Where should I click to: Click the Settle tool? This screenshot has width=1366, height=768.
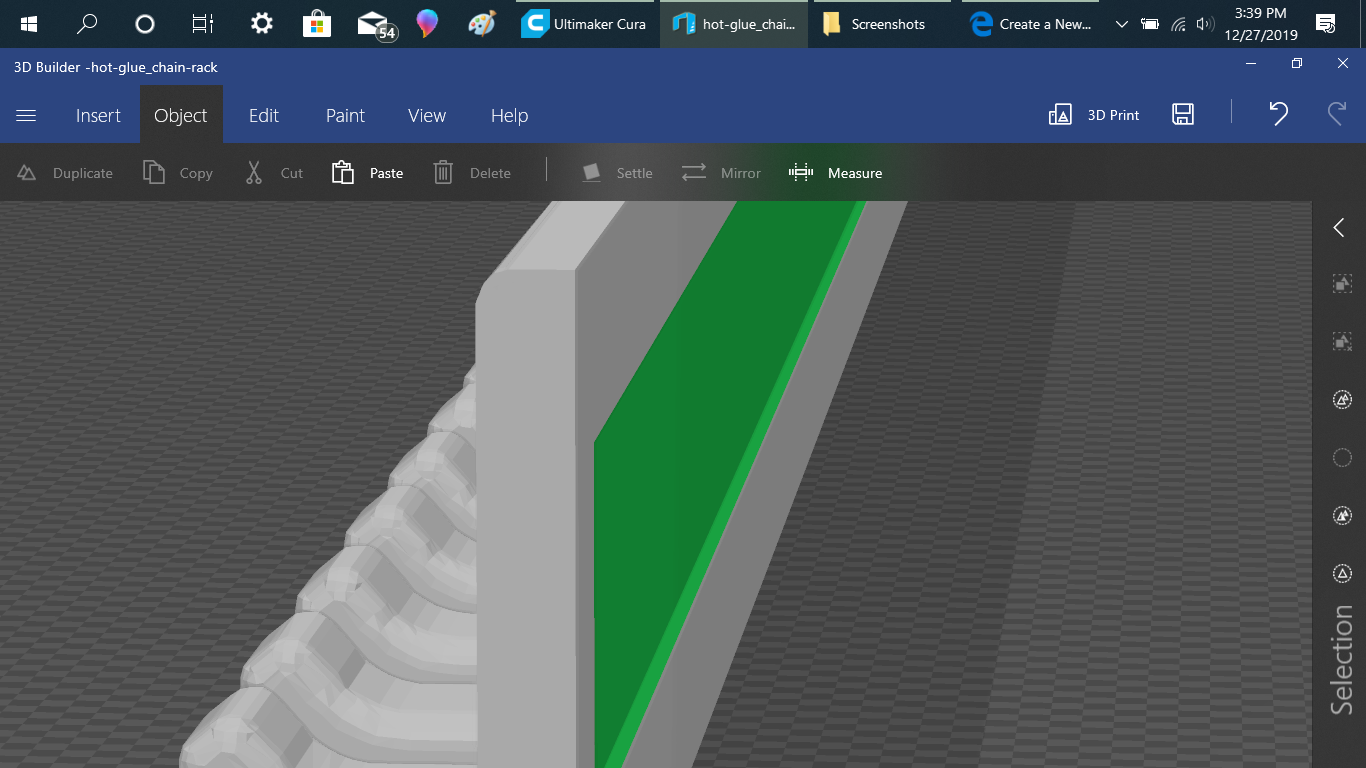pyautogui.click(x=617, y=173)
